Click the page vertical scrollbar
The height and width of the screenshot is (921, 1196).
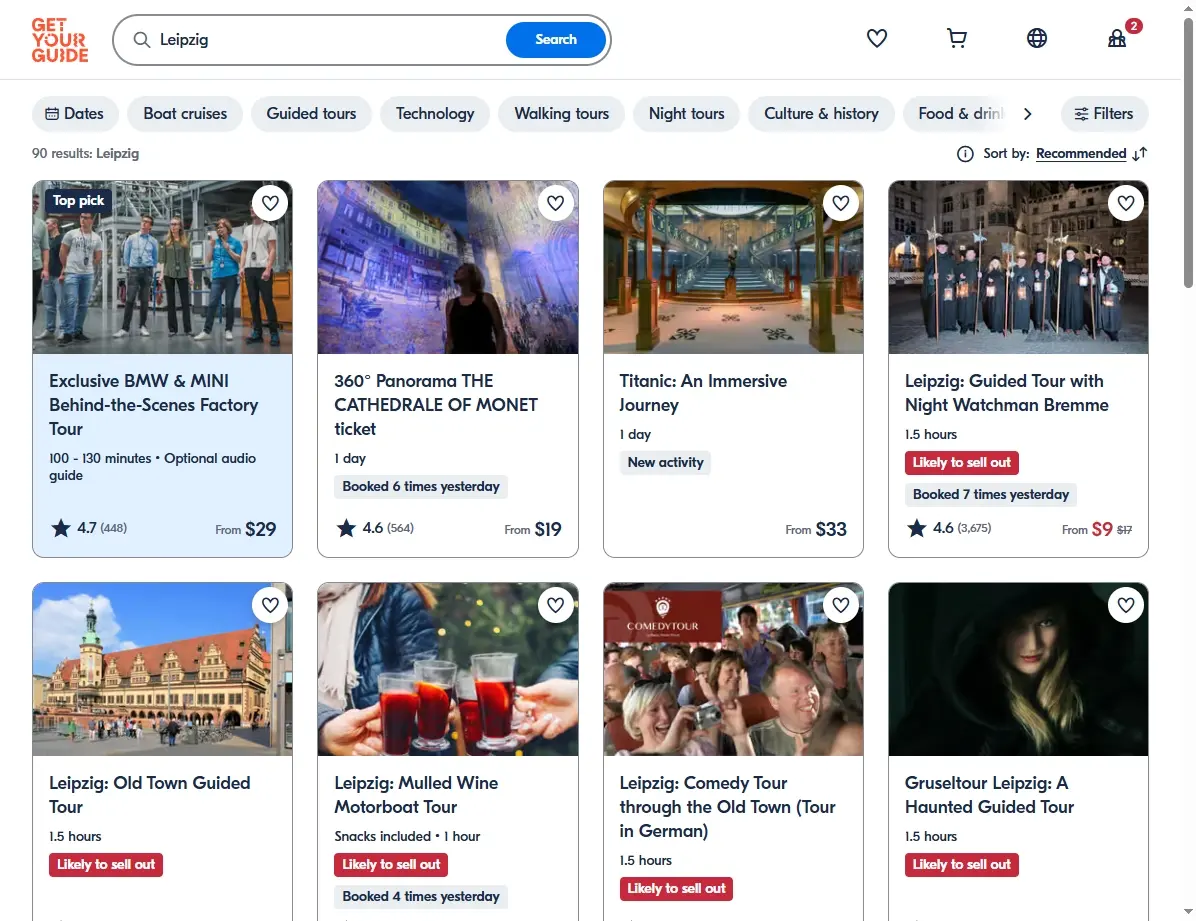[1188, 153]
